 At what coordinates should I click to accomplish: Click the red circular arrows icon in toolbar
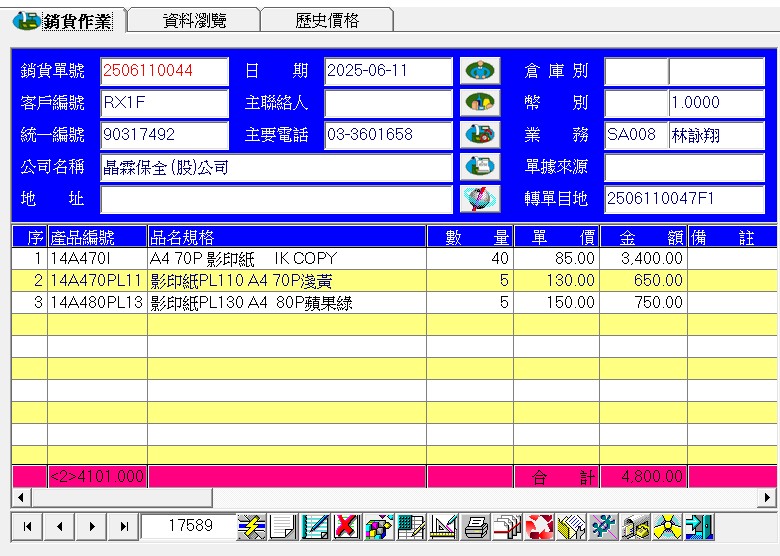[540, 527]
